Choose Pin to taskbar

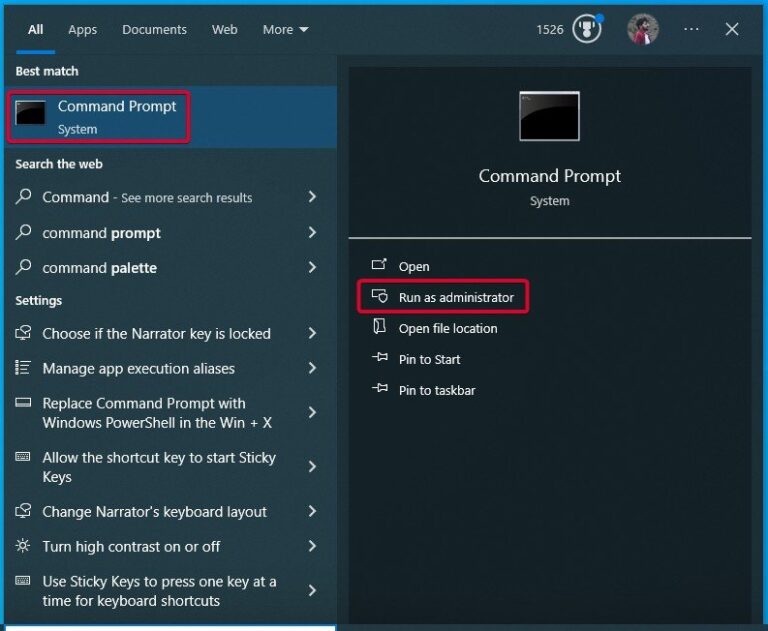(x=437, y=390)
